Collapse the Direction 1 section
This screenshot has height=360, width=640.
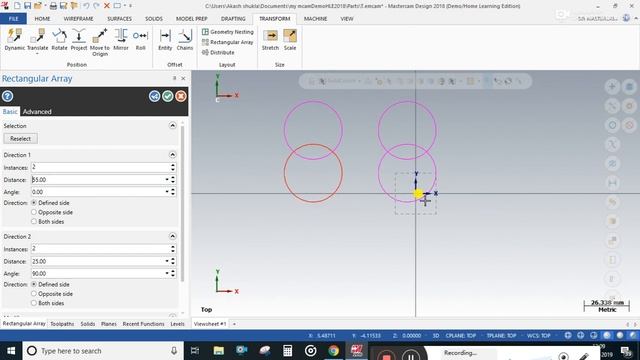coord(172,155)
